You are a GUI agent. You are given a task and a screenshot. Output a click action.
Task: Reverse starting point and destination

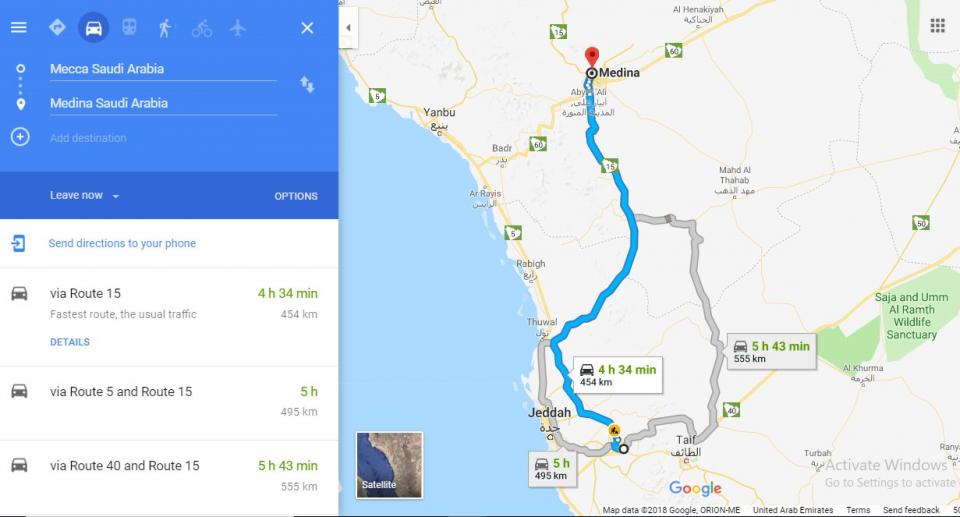307,85
